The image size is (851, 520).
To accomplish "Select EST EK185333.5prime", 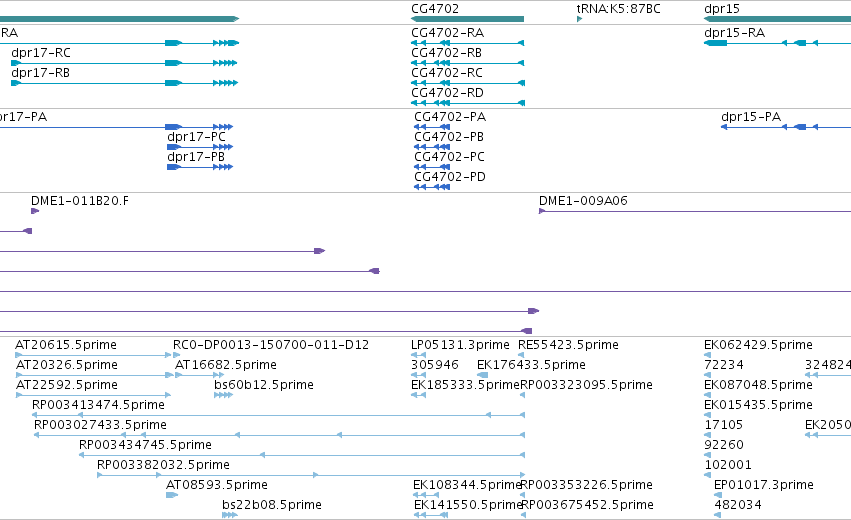I will 466,385.
